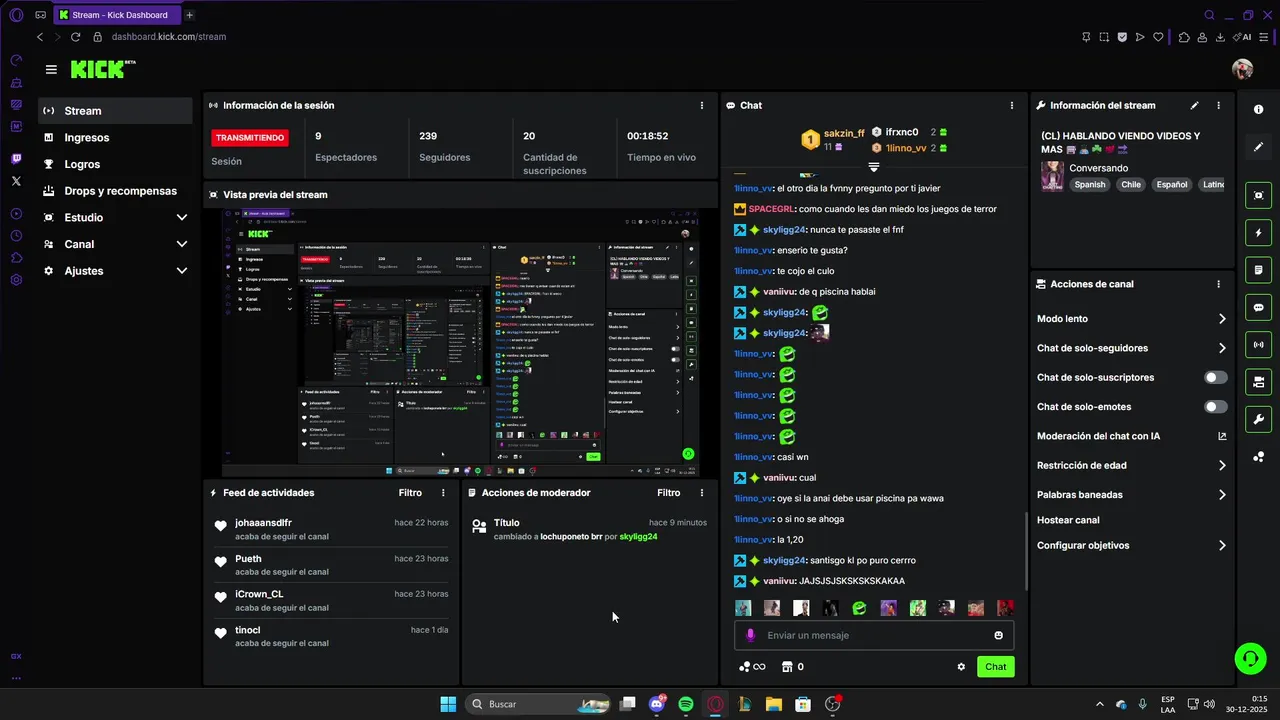The width and height of the screenshot is (1280, 720).
Task: Open Filtro in Acciones de moderador
Action: [x=668, y=493]
